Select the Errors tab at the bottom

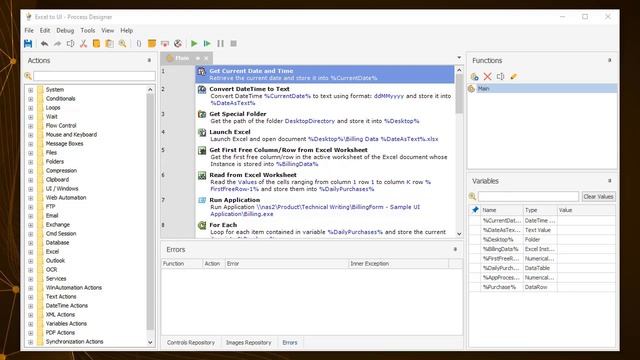[290, 342]
